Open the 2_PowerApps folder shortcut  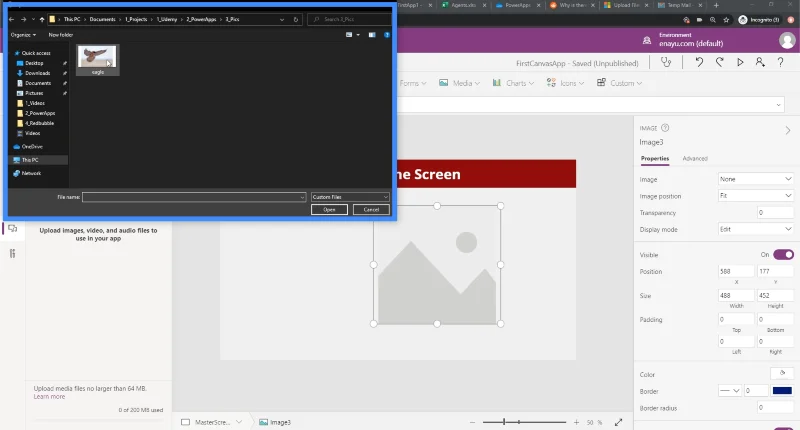point(40,113)
